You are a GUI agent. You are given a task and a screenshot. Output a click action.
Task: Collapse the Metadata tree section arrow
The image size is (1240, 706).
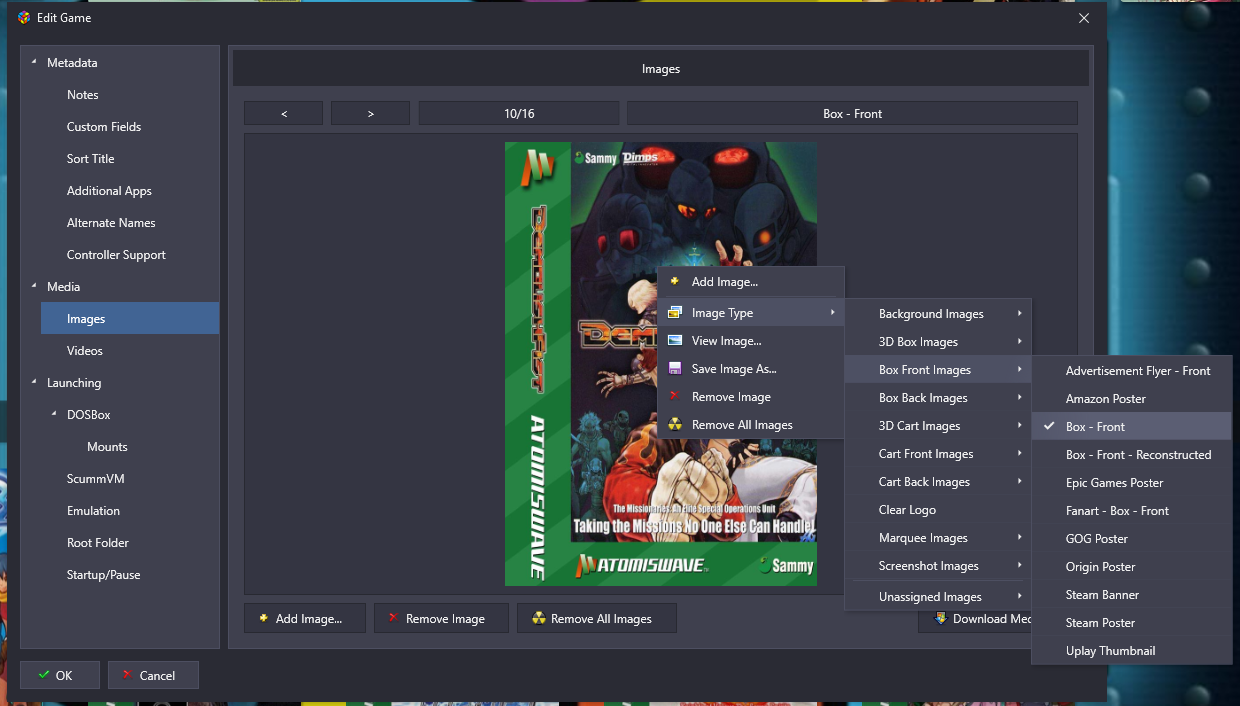coord(34,63)
